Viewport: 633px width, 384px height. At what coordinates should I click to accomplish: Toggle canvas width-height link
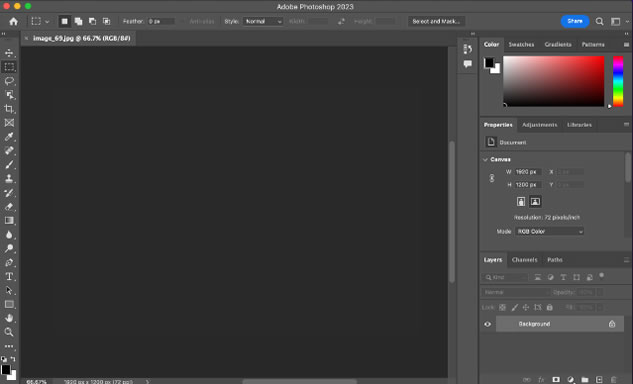point(492,178)
